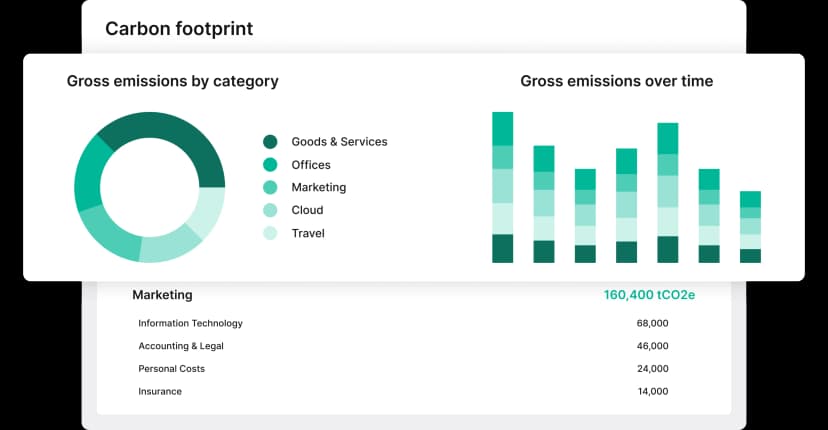
Task: Select the Offices legend color dot
Action: coord(270,165)
